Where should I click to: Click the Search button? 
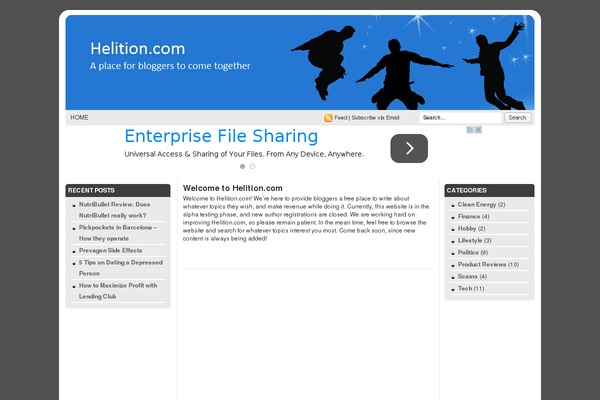(517, 118)
